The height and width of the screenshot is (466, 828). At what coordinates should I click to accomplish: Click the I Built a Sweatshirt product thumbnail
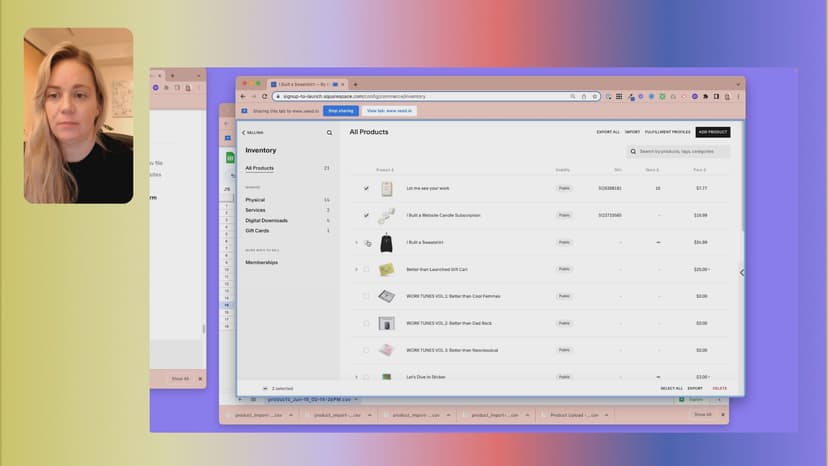click(386, 242)
